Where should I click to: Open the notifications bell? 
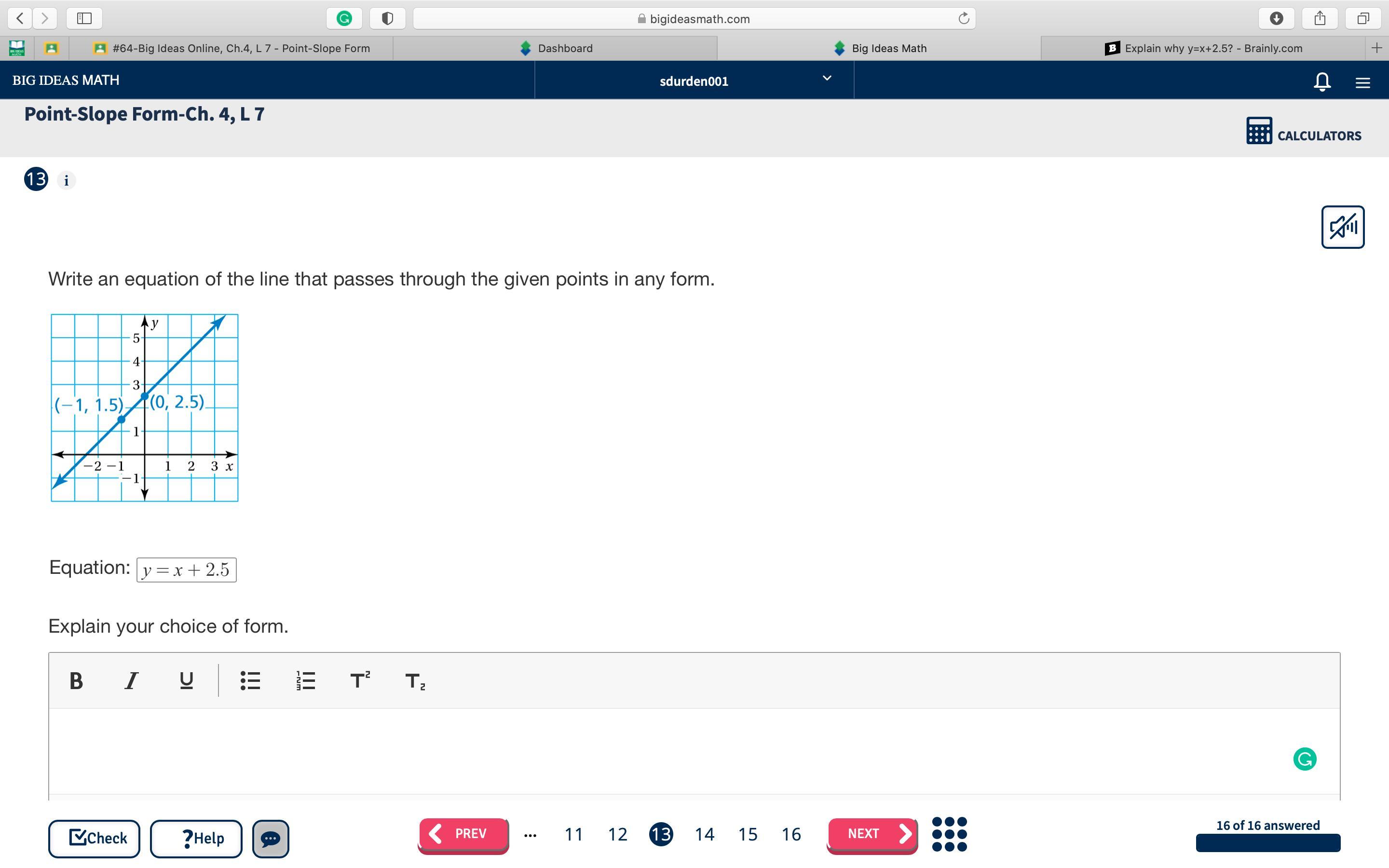[x=1322, y=81]
